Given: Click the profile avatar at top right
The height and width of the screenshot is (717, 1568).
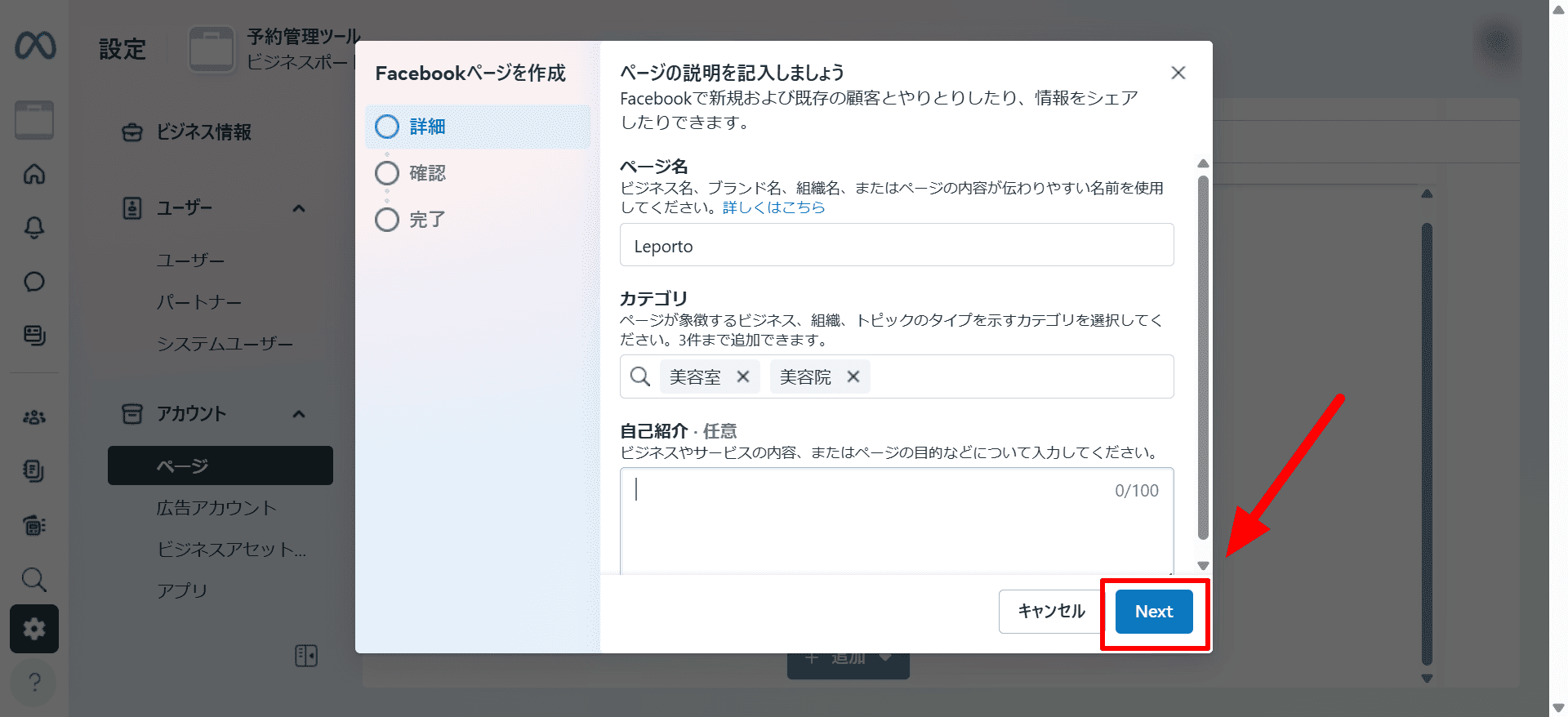Looking at the screenshot, I should coord(1499,42).
